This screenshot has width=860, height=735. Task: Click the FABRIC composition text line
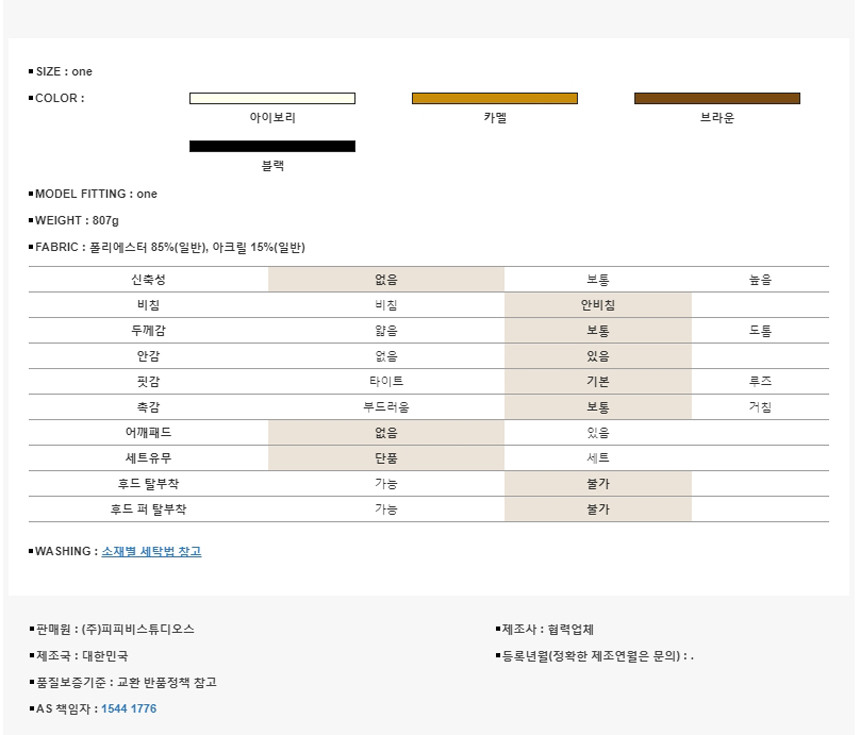click(170, 247)
